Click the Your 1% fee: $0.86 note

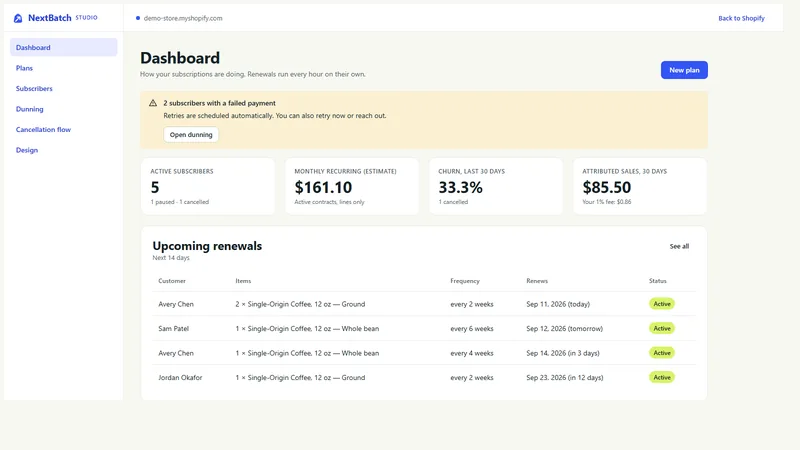point(607,202)
